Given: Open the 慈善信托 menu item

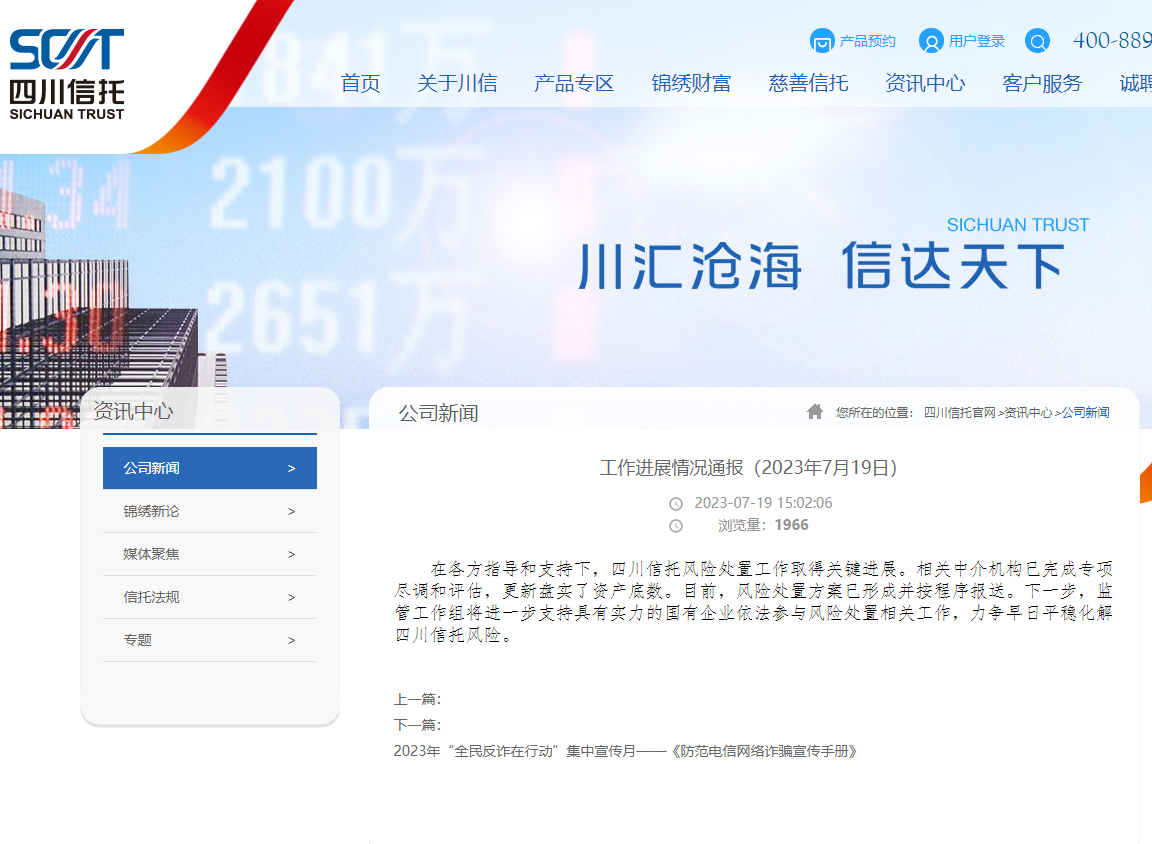Looking at the screenshot, I should [808, 84].
